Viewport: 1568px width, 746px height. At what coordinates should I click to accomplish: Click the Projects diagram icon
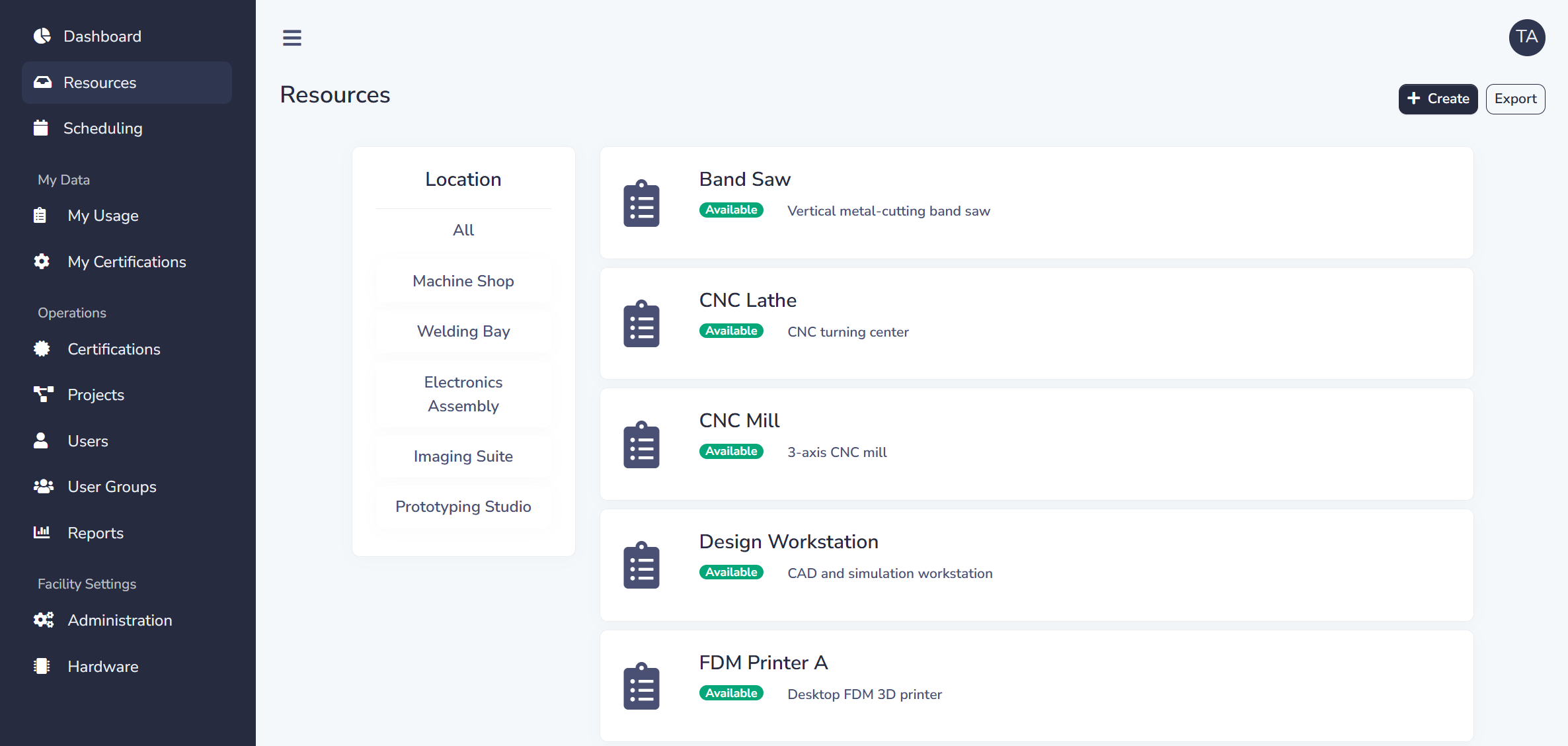pyautogui.click(x=44, y=394)
